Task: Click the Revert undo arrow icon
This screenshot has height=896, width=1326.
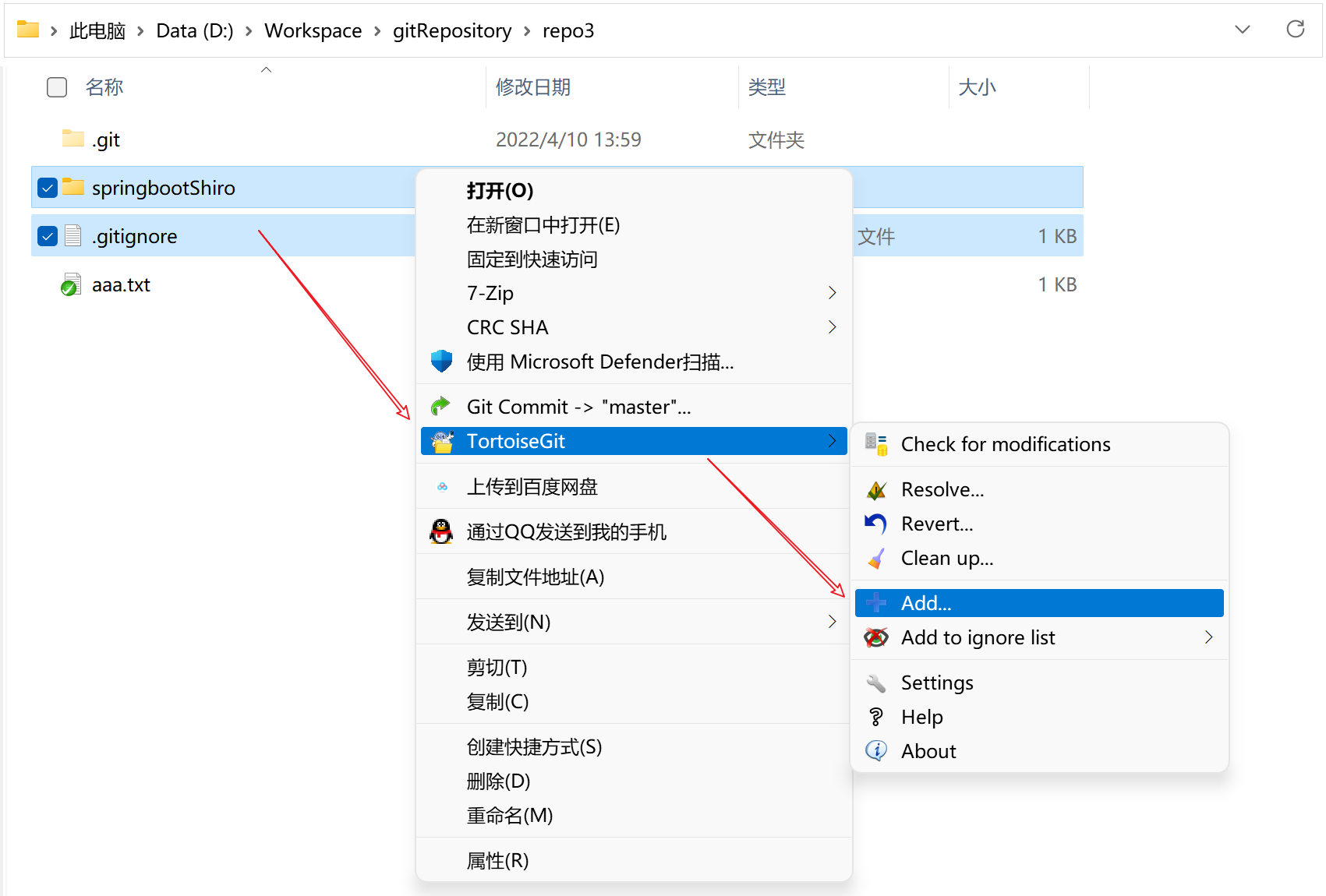Action: (876, 524)
